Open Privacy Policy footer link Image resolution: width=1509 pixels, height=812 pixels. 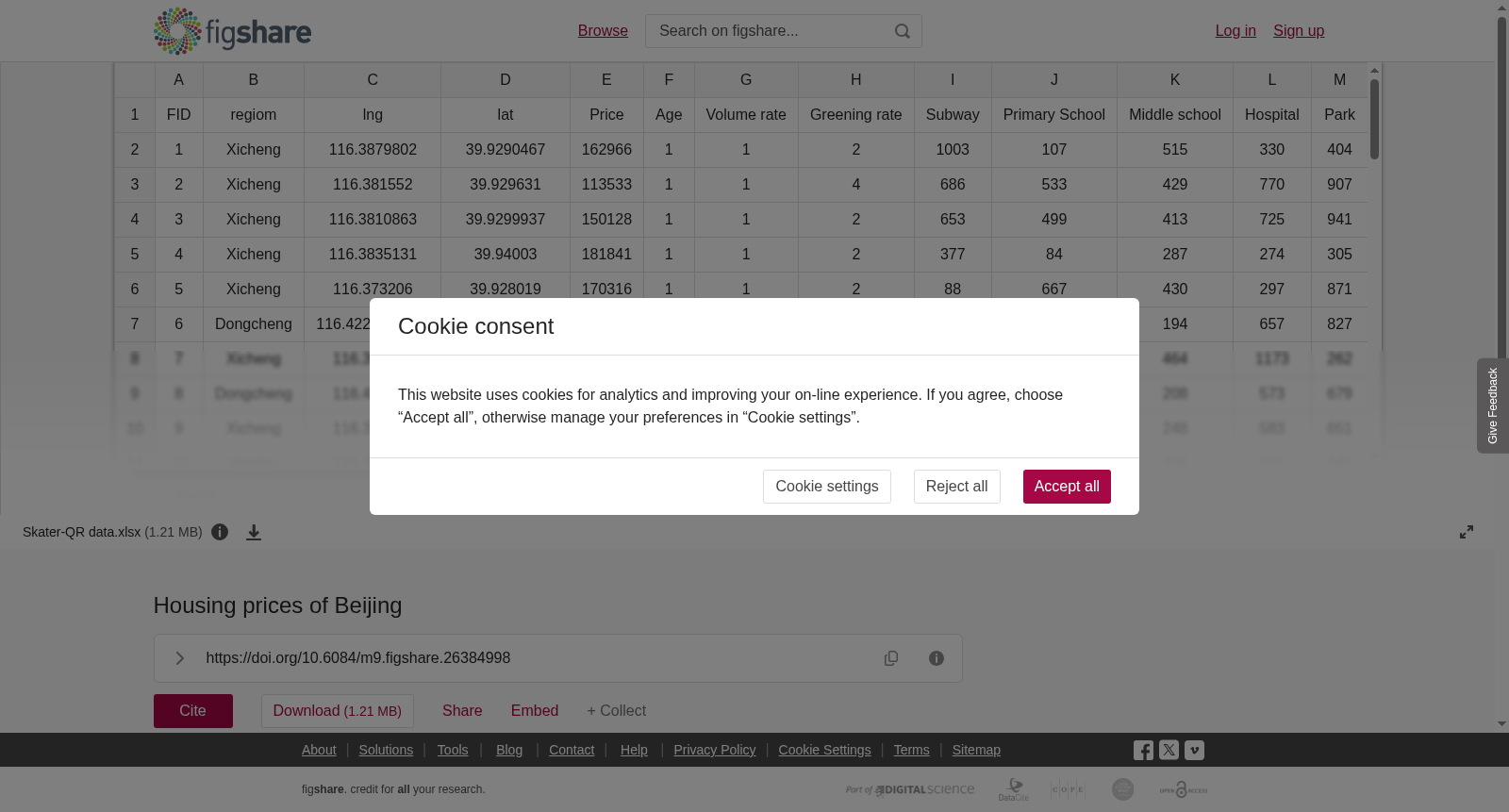coord(715,750)
